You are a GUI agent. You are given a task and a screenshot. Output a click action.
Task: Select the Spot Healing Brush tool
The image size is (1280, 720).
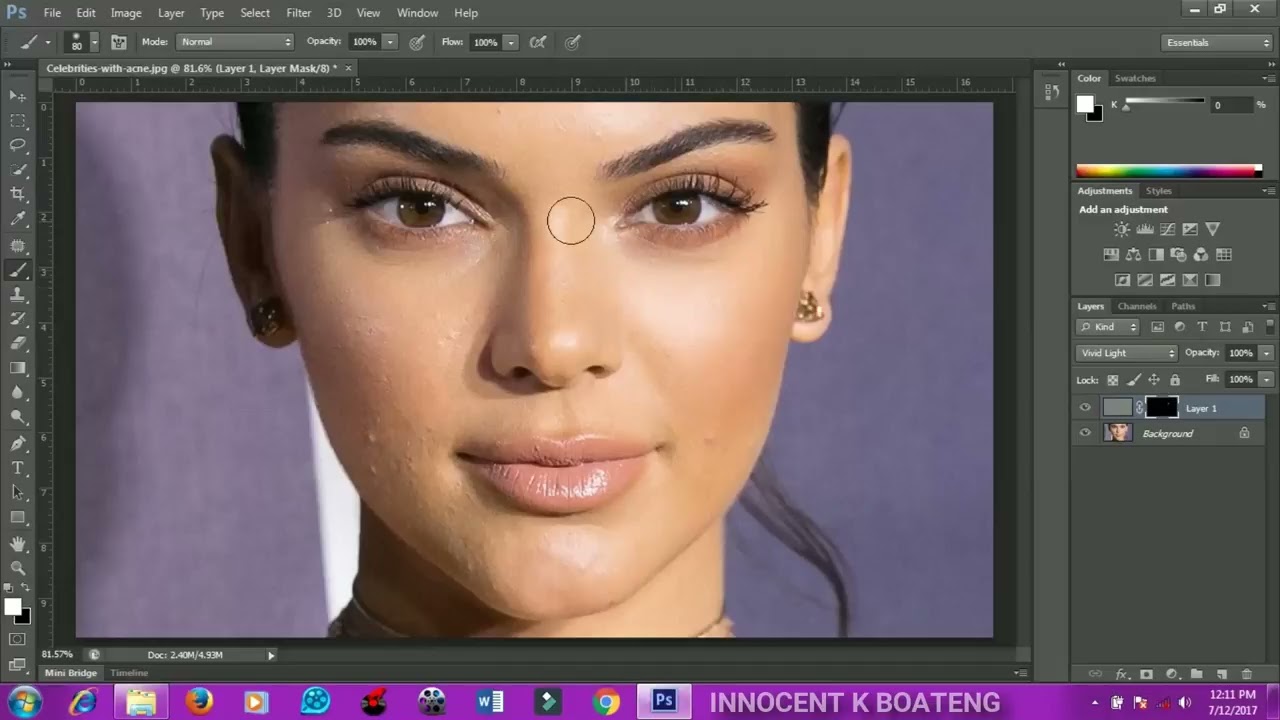[18, 245]
